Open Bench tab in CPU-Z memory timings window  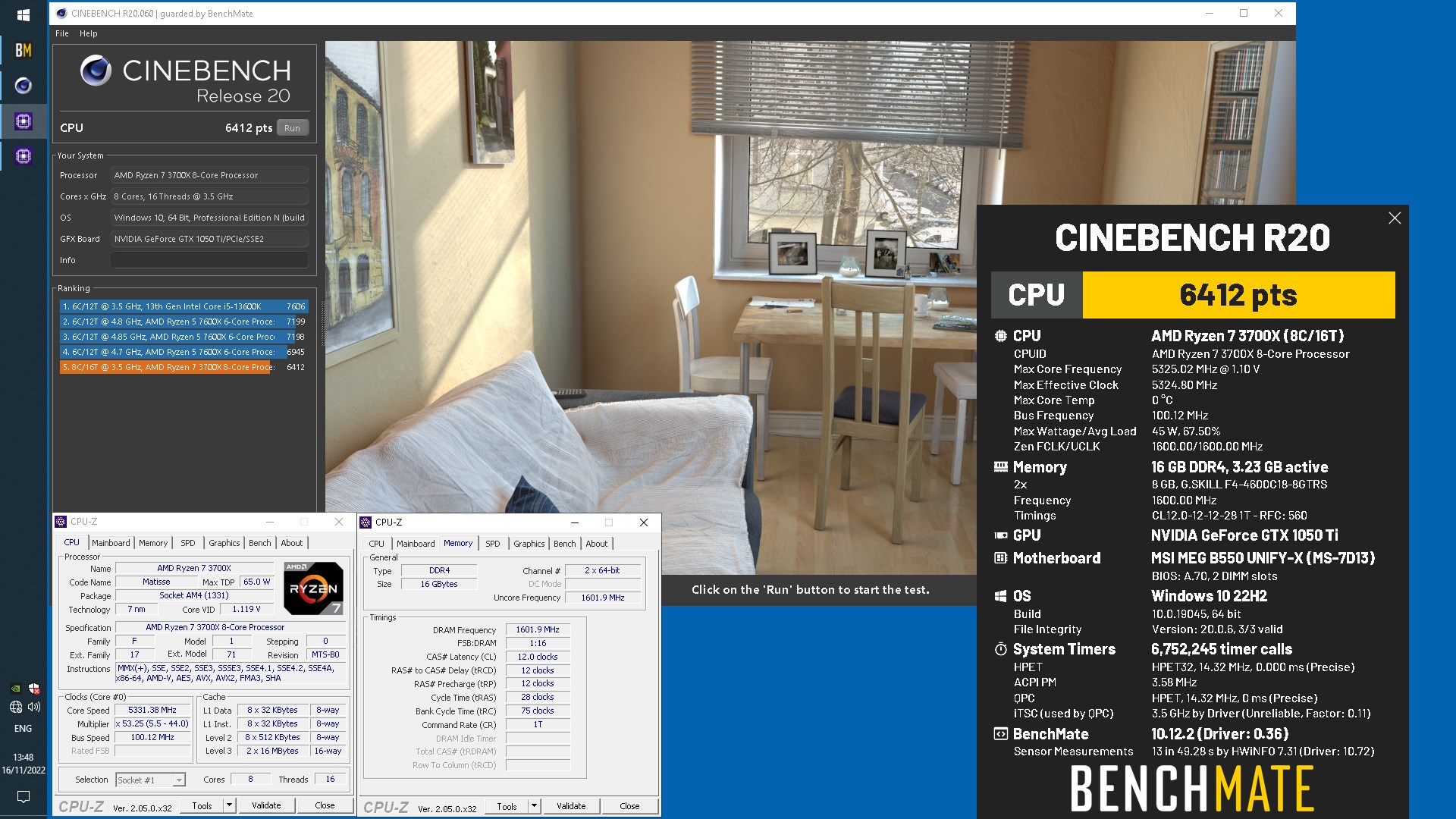point(565,544)
